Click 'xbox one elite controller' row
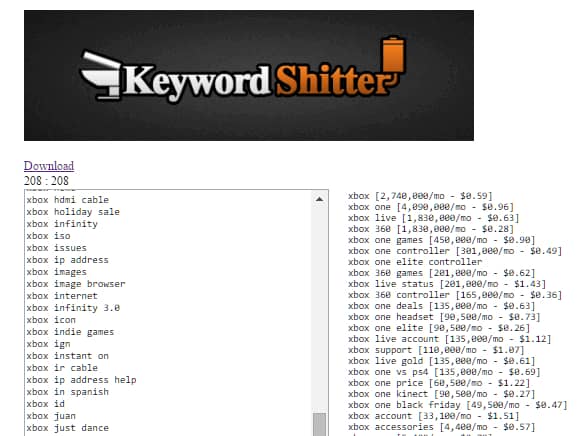 [x=415, y=262]
